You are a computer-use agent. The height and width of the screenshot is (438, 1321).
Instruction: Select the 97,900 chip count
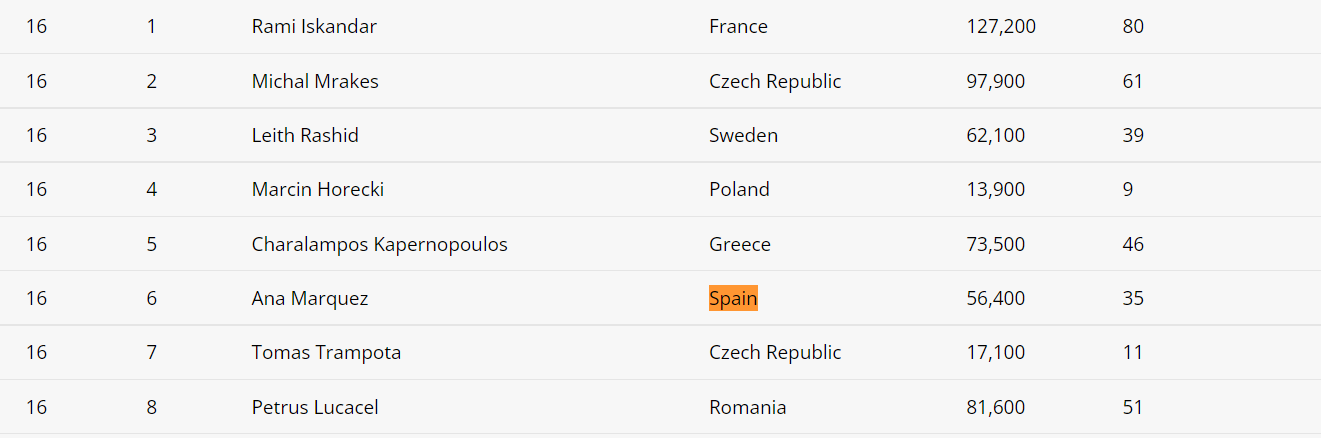[996, 81]
